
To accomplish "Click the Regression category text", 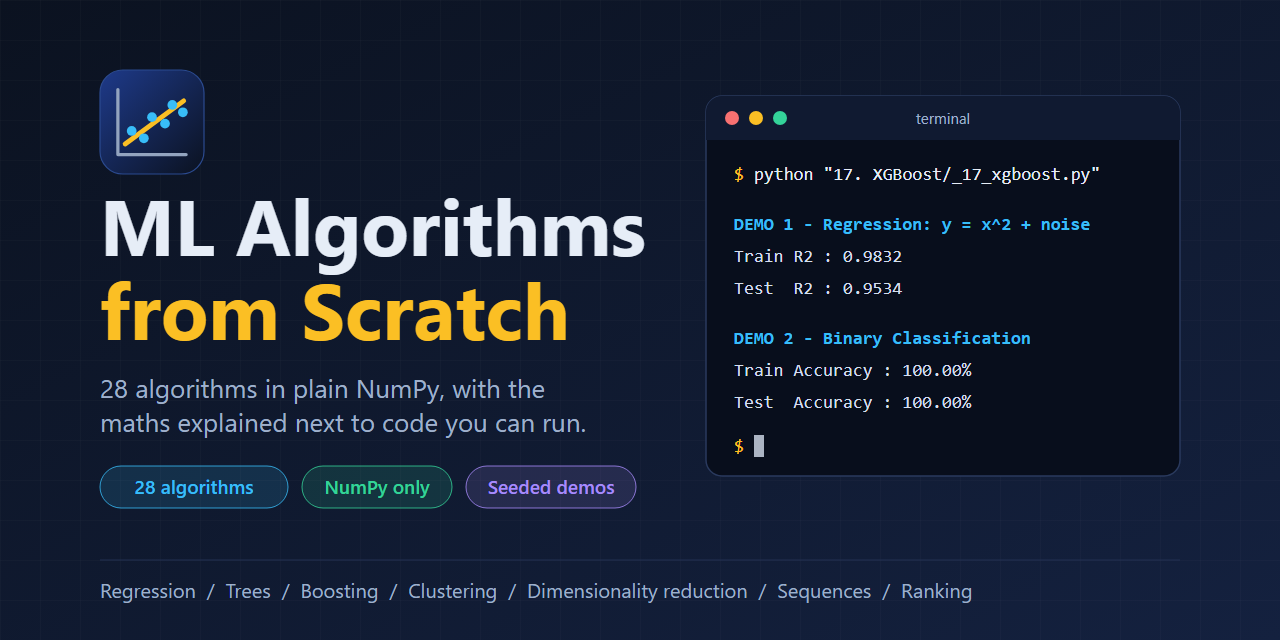I will pos(148,591).
